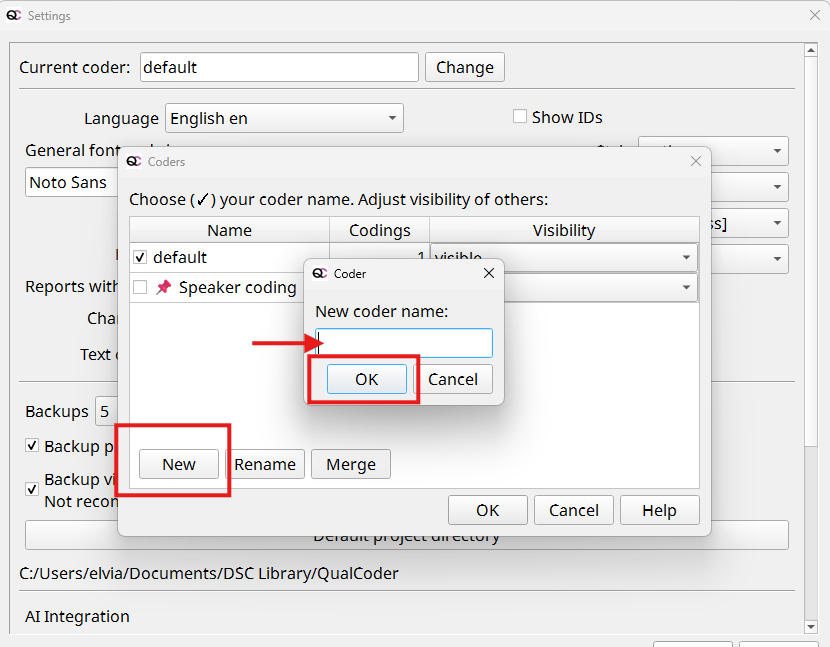The image size is (830, 647).
Task: Click OK in the new Coder dialog
Action: [366, 379]
